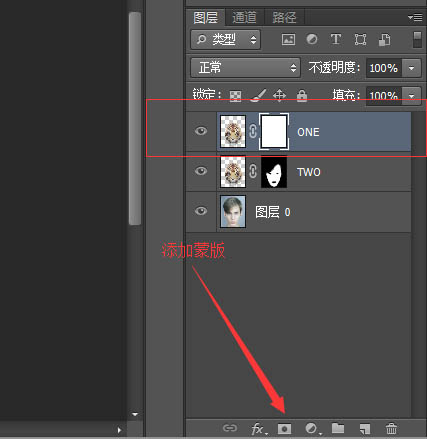Click the link layers icon
The image size is (427, 439).
coord(230,428)
